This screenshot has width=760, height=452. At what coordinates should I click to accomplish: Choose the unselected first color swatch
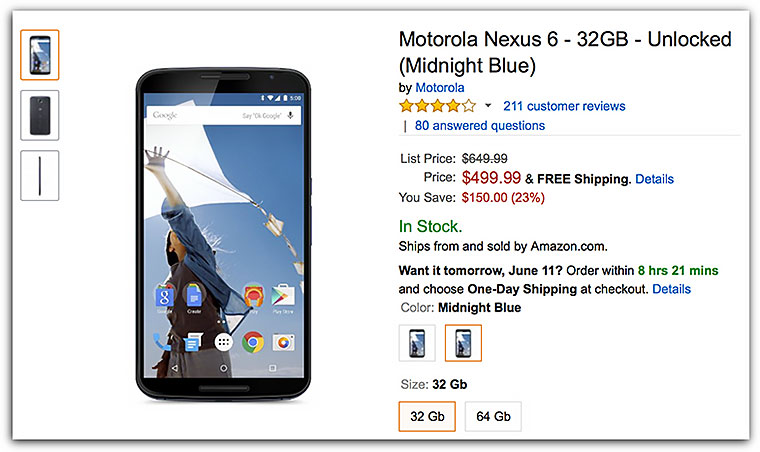tap(417, 342)
